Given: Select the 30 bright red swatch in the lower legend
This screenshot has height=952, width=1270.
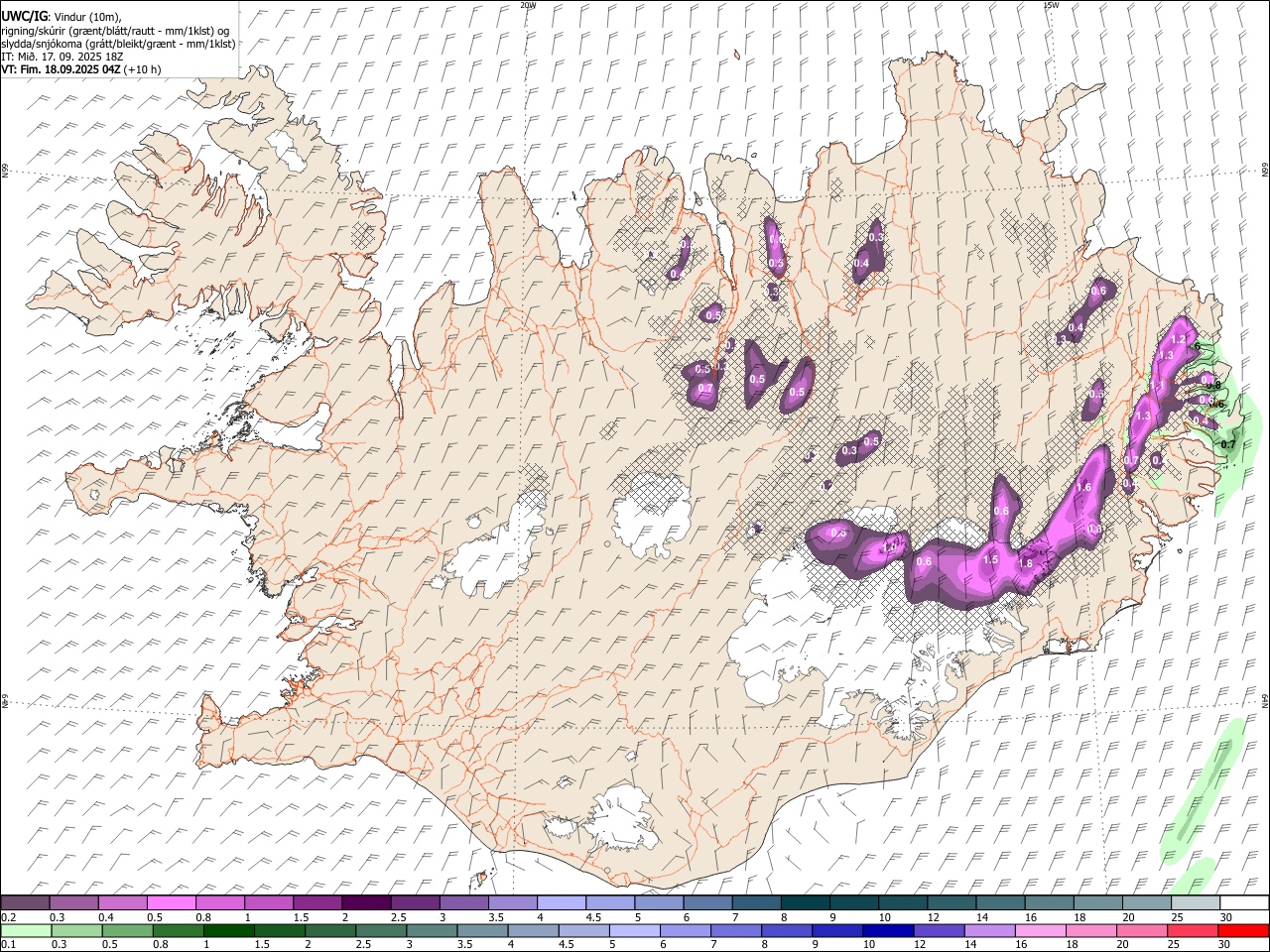Looking at the screenshot, I should [x=1243, y=930].
